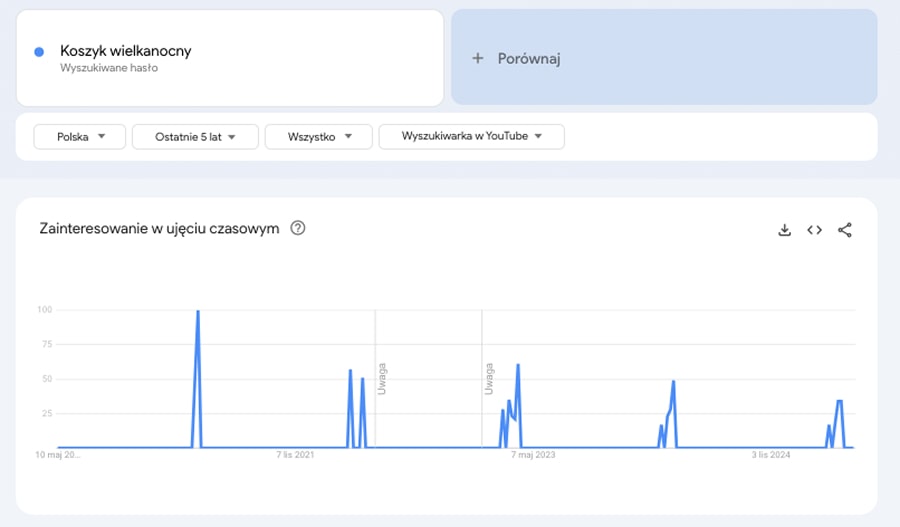Expand the Ostatnie 5 lat time range
The height and width of the screenshot is (527, 900).
tap(195, 137)
